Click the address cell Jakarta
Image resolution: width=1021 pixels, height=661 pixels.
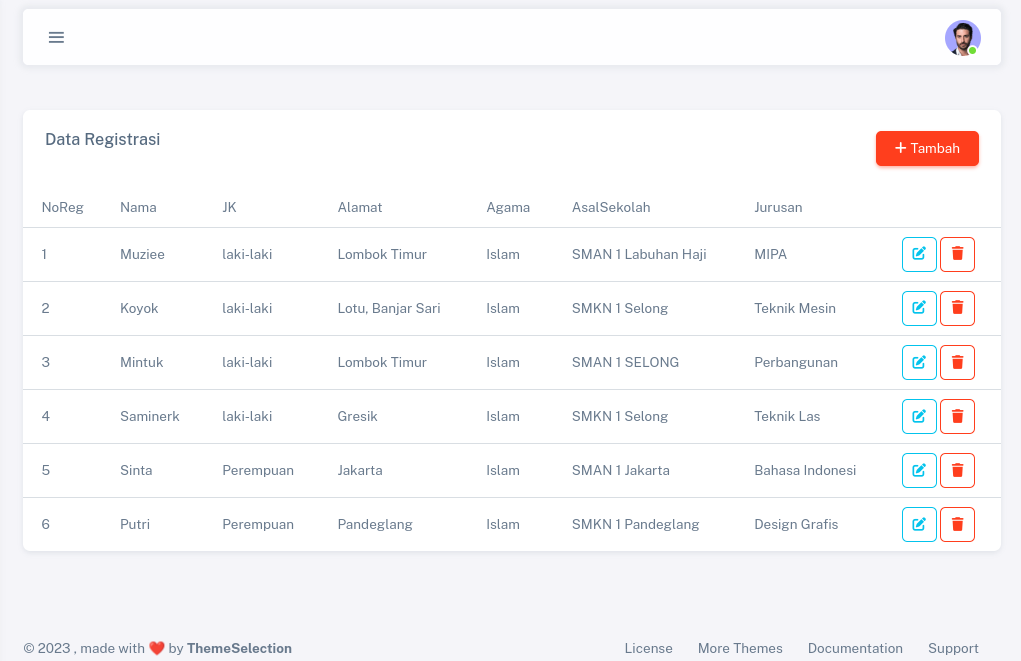(359, 471)
